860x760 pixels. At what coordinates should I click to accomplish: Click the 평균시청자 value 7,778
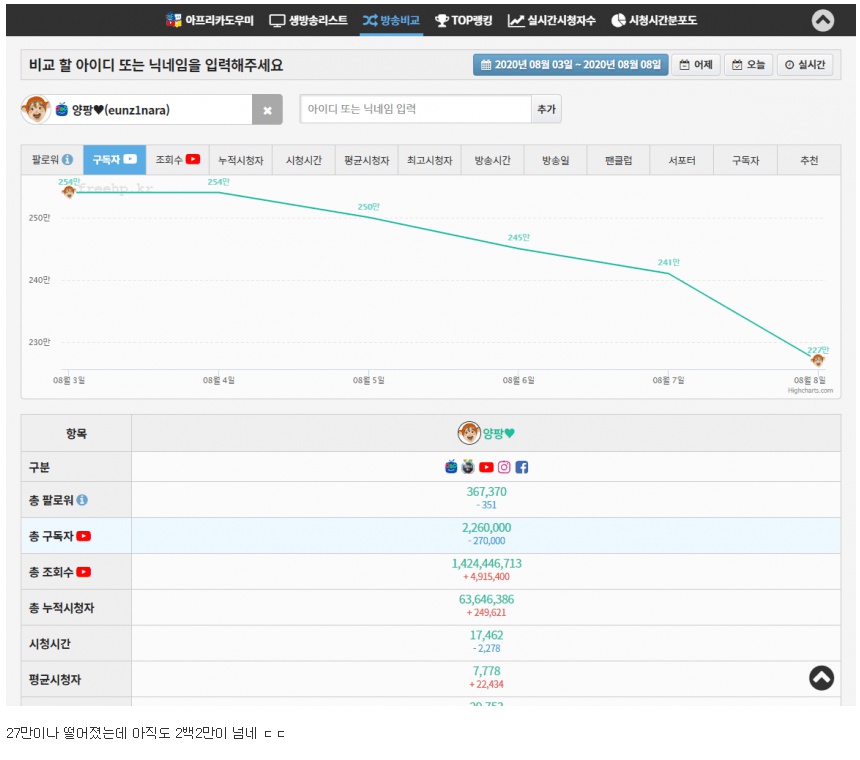(486, 671)
